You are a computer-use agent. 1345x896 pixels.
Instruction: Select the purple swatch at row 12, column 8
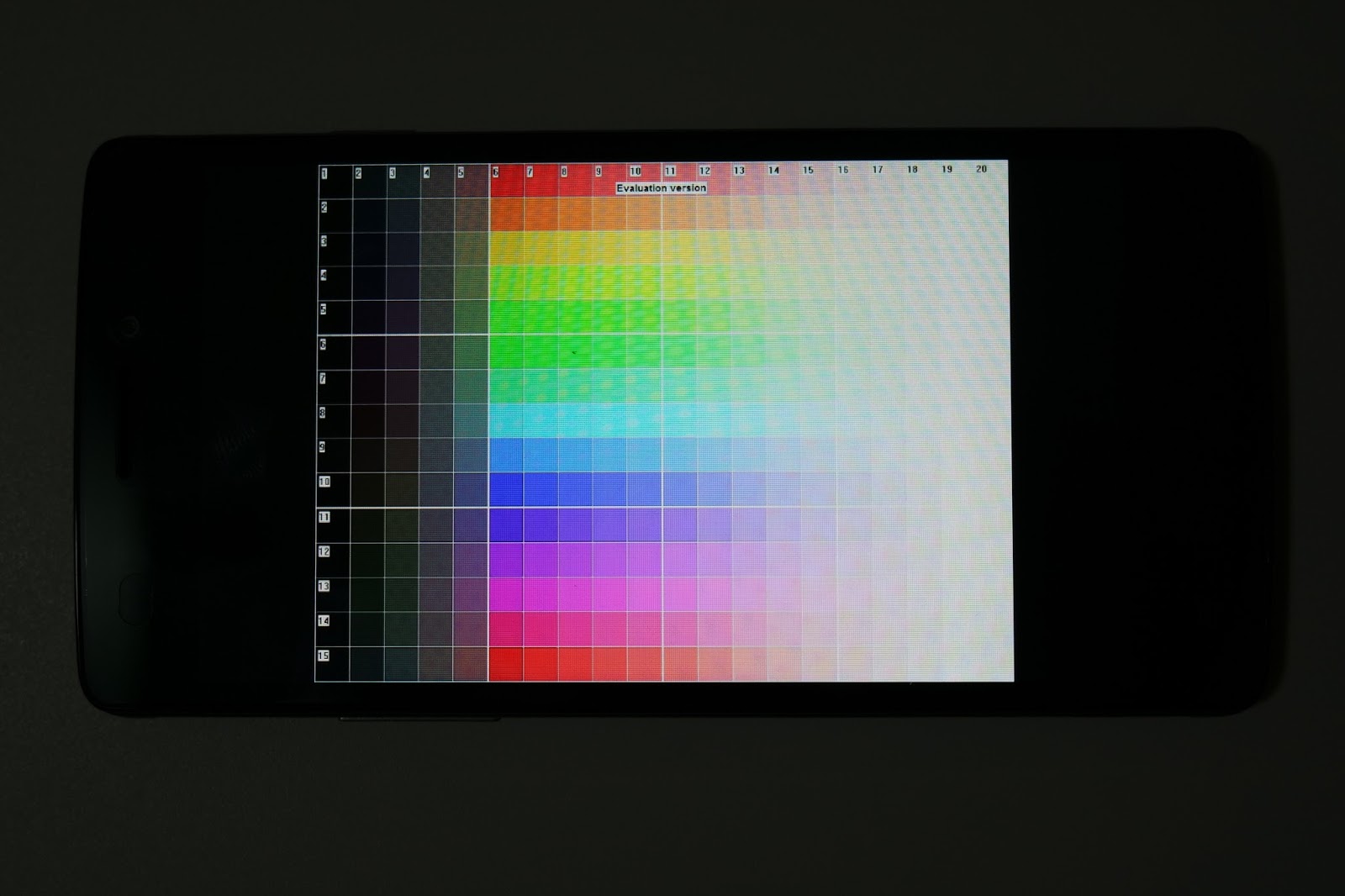coord(575,560)
